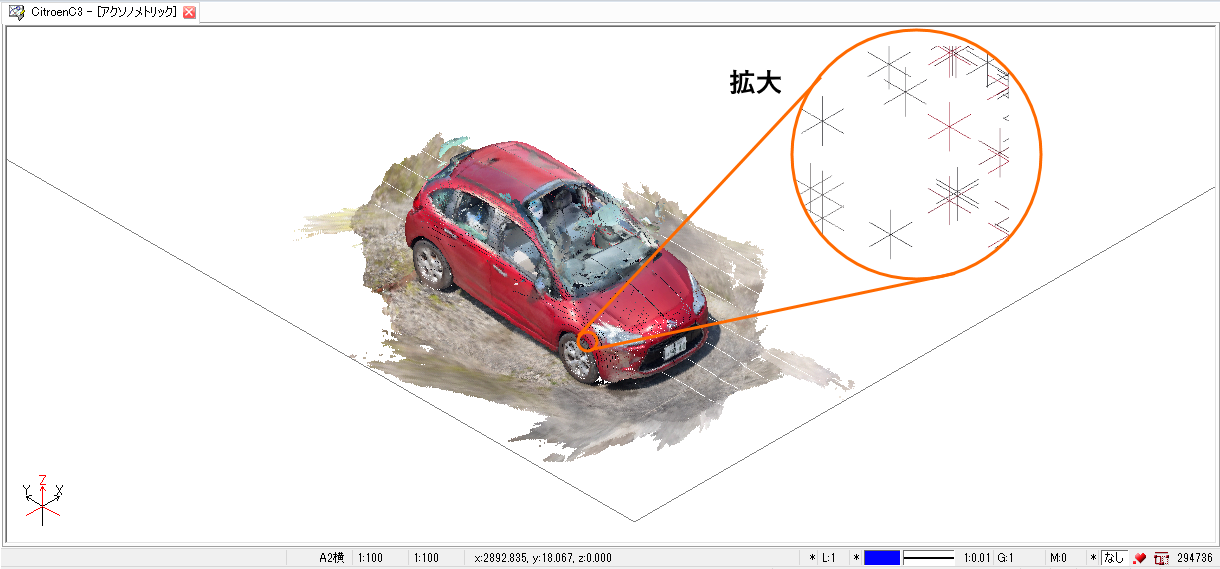Click the red calendar-like icon in status bar
The height and width of the screenshot is (569, 1220).
(1161, 558)
